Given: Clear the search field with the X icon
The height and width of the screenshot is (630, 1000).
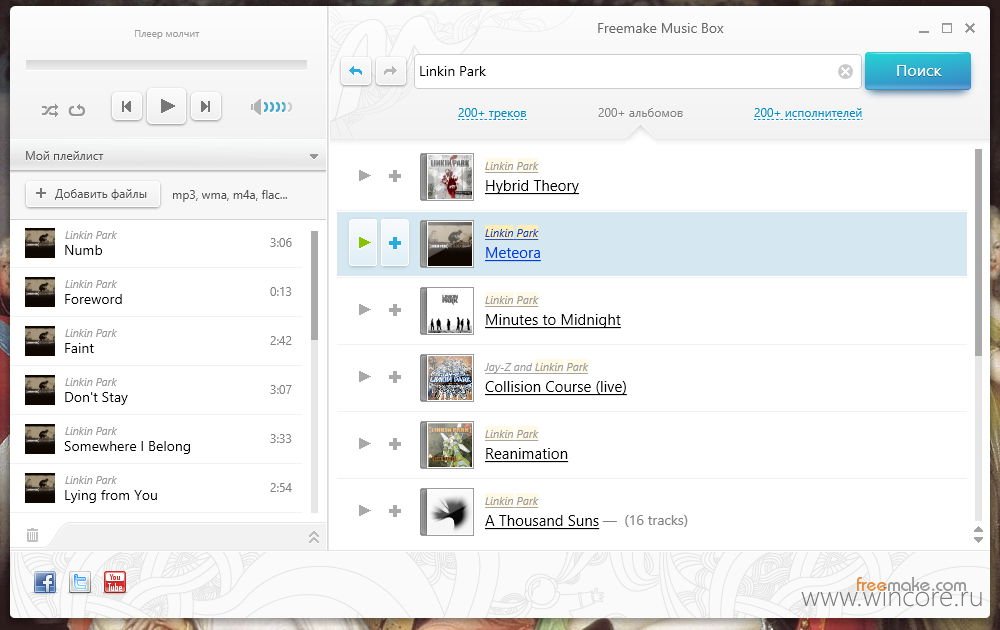Looking at the screenshot, I should pyautogui.click(x=846, y=71).
